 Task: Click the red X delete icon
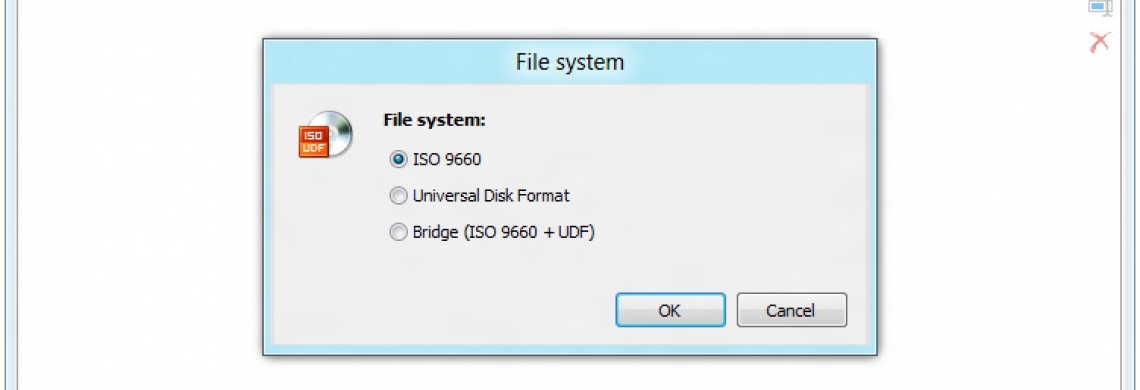tap(1100, 41)
